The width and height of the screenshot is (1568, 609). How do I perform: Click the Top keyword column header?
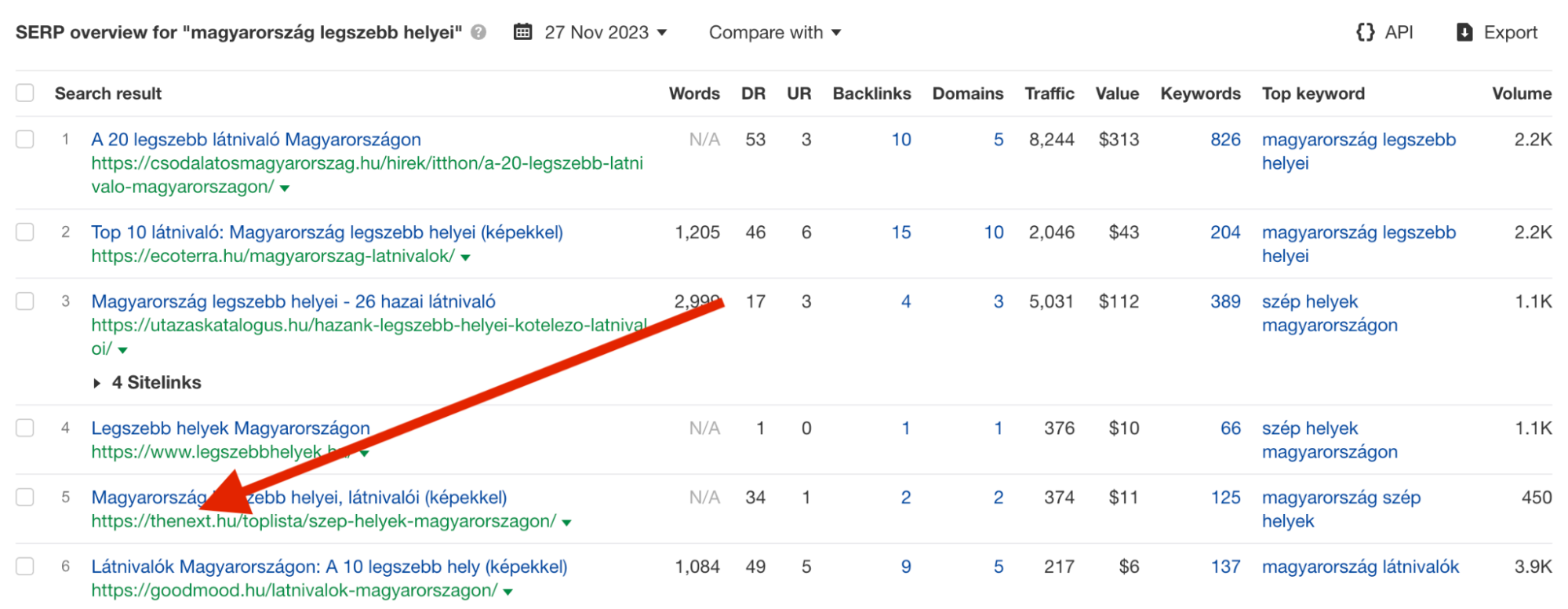coord(1313,93)
